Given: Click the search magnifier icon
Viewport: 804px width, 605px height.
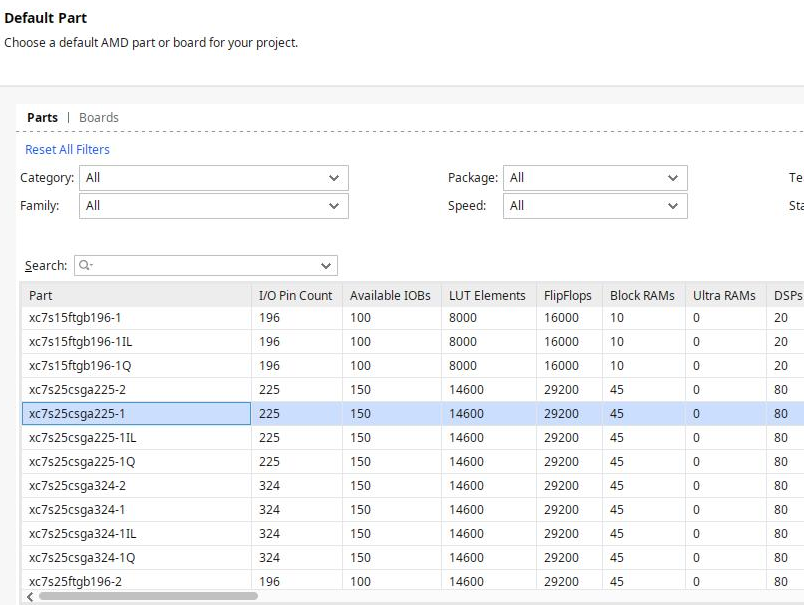Looking at the screenshot, I should [x=85, y=266].
